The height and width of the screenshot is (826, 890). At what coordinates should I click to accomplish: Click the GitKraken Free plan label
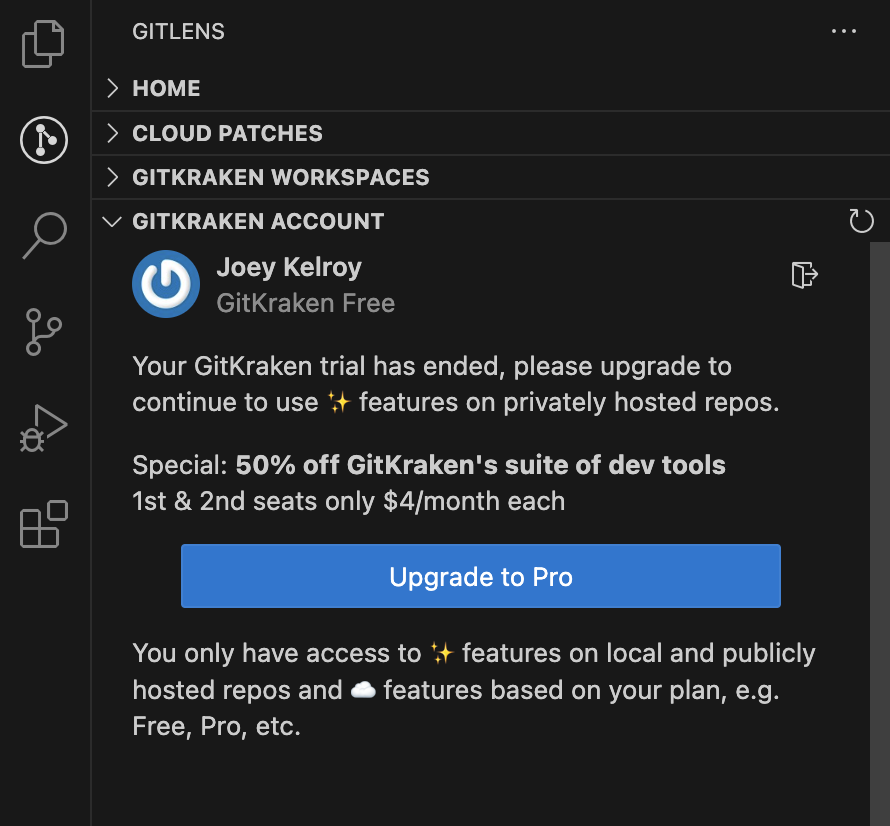(x=305, y=303)
